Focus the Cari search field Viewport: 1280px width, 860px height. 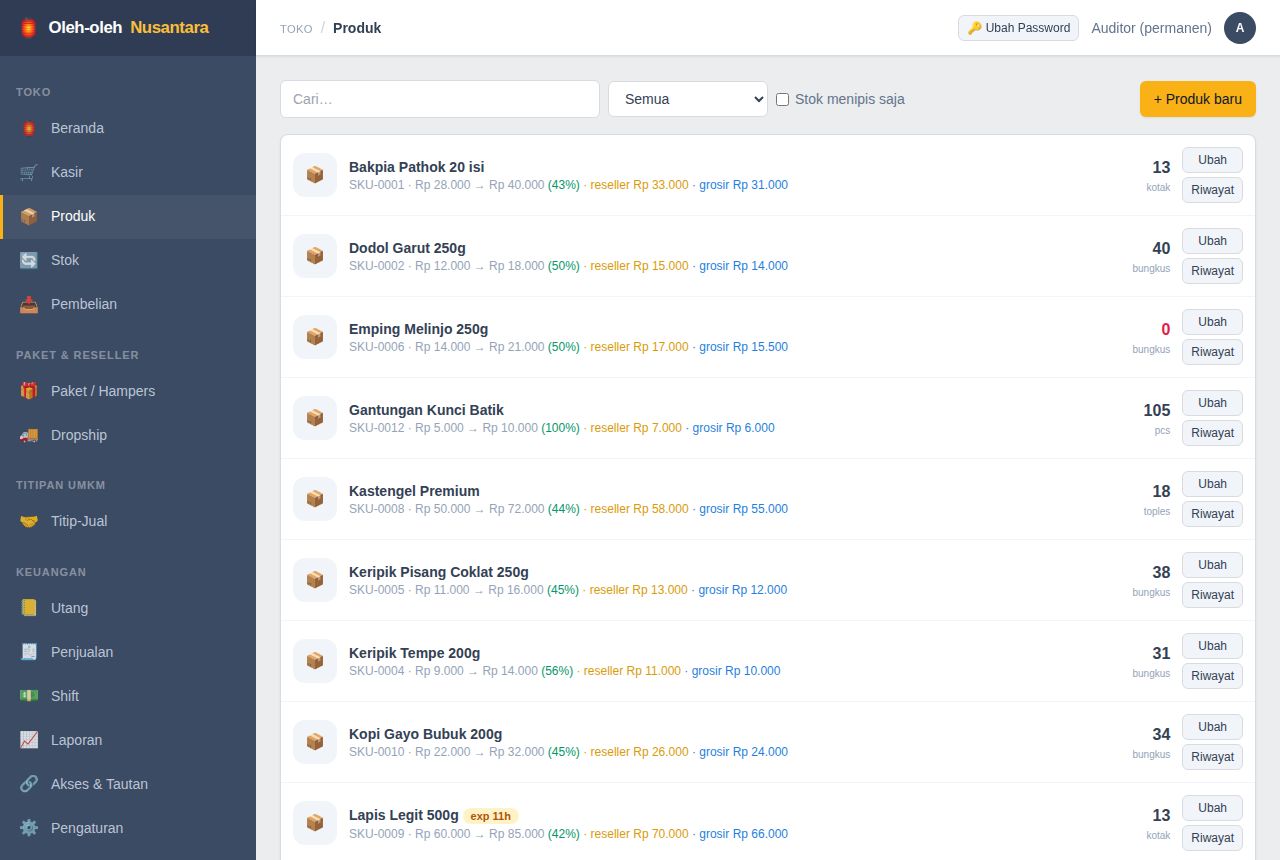(x=440, y=99)
